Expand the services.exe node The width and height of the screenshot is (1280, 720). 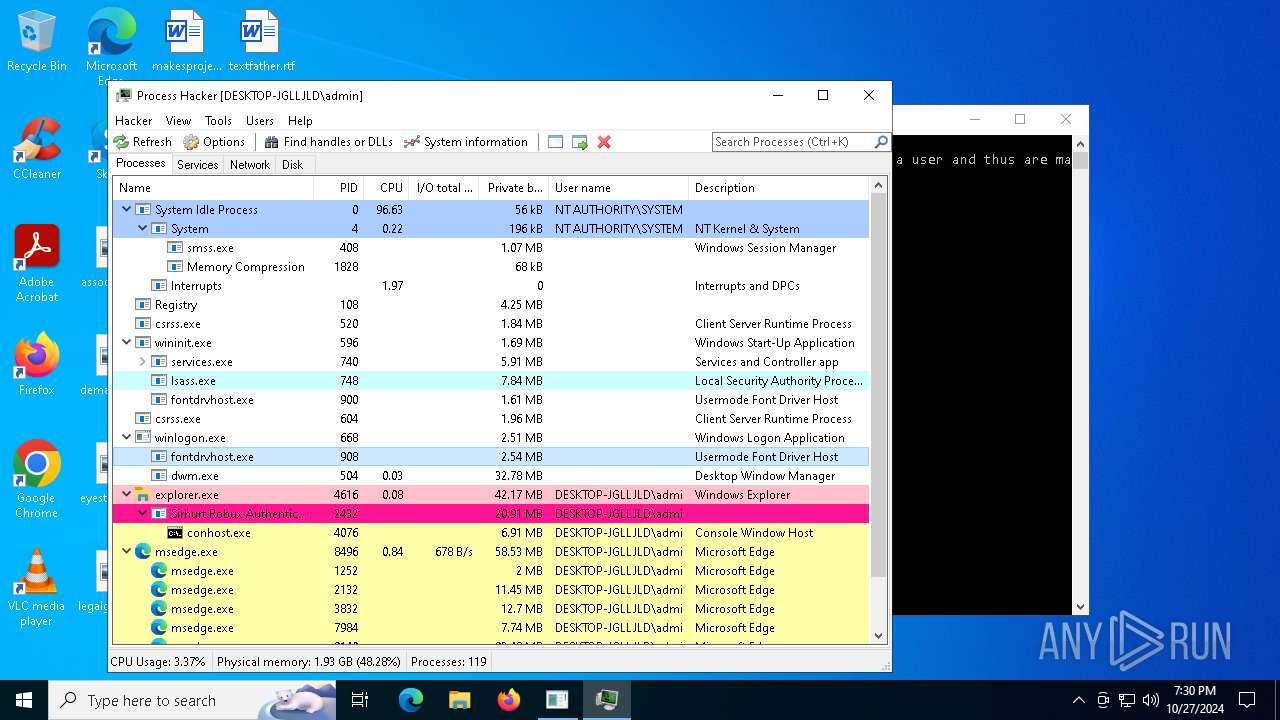[142, 362]
